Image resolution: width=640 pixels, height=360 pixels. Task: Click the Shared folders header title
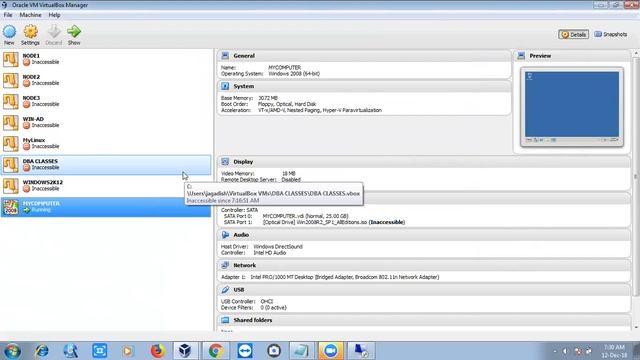253,320
